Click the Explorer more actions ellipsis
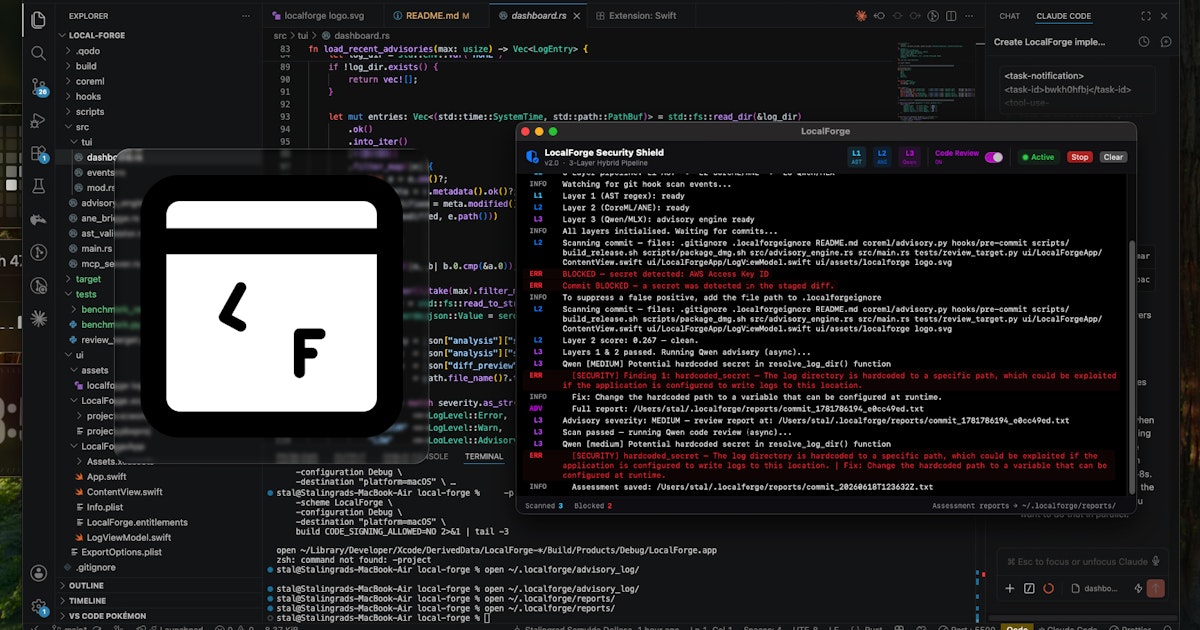This screenshot has height=630, width=1200. pyautogui.click(x=248, y=16)
